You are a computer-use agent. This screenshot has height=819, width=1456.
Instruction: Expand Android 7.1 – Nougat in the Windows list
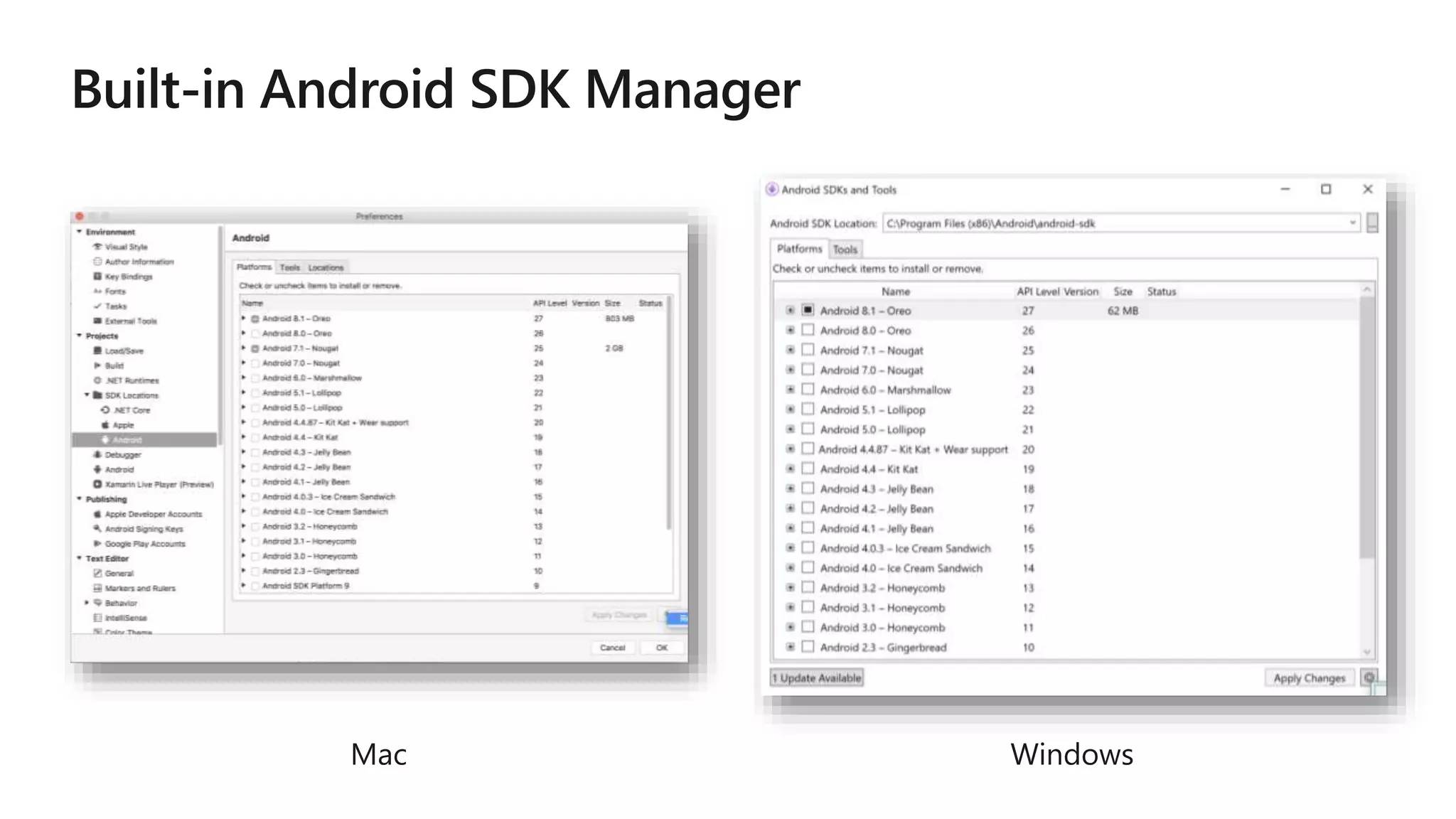[x=790, y=350]
